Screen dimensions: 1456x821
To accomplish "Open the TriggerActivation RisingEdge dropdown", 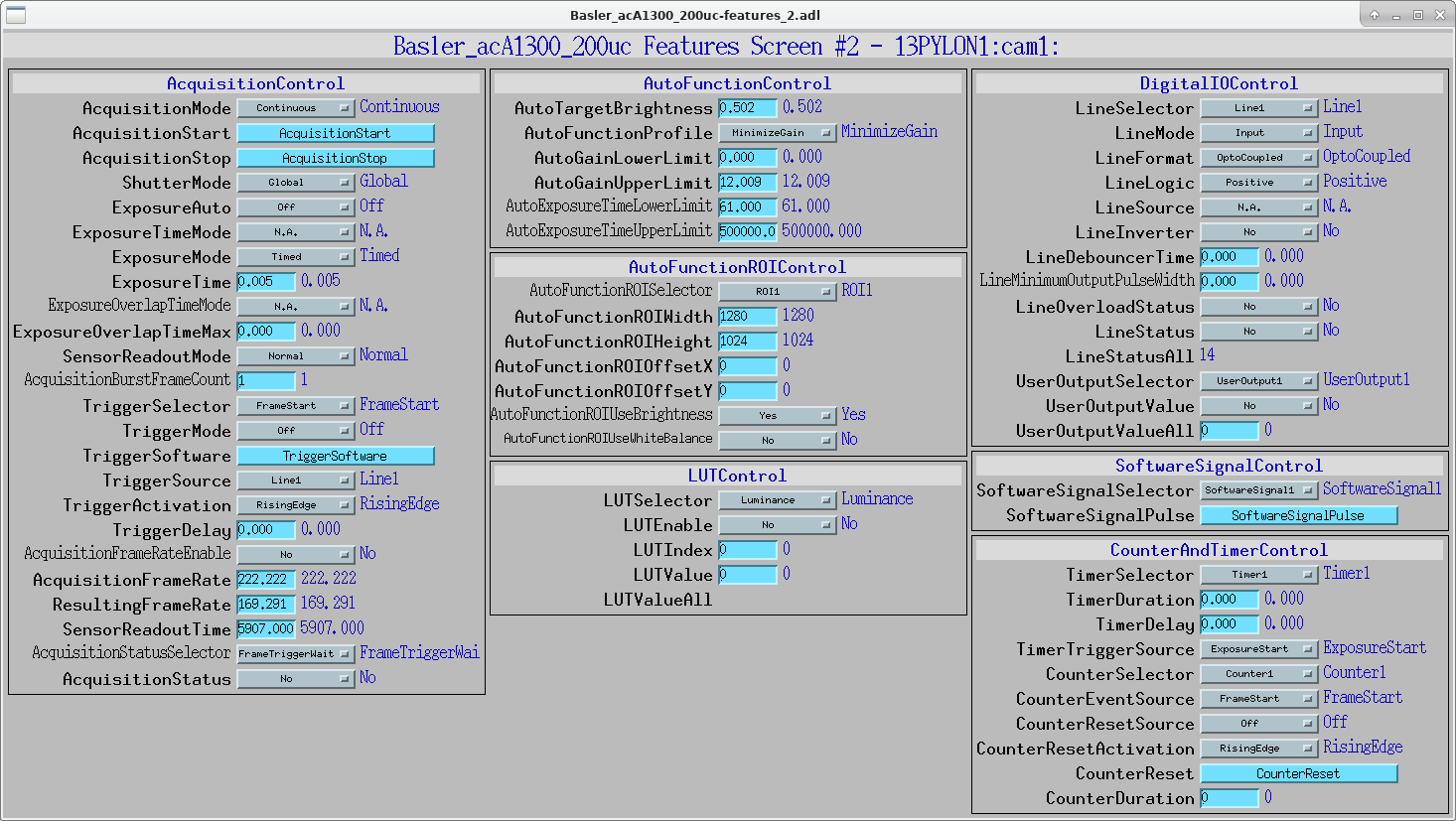I will pyautogui.click(x=296, y=505).
